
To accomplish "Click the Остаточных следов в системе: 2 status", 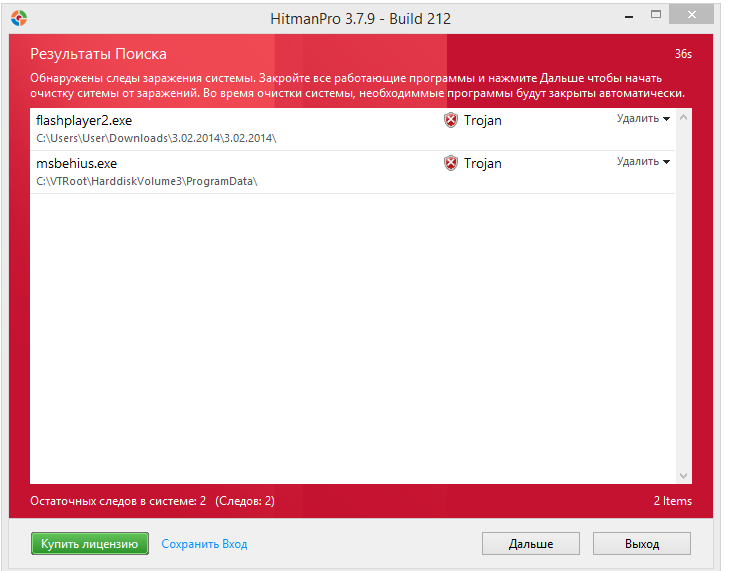I will 118,501.
